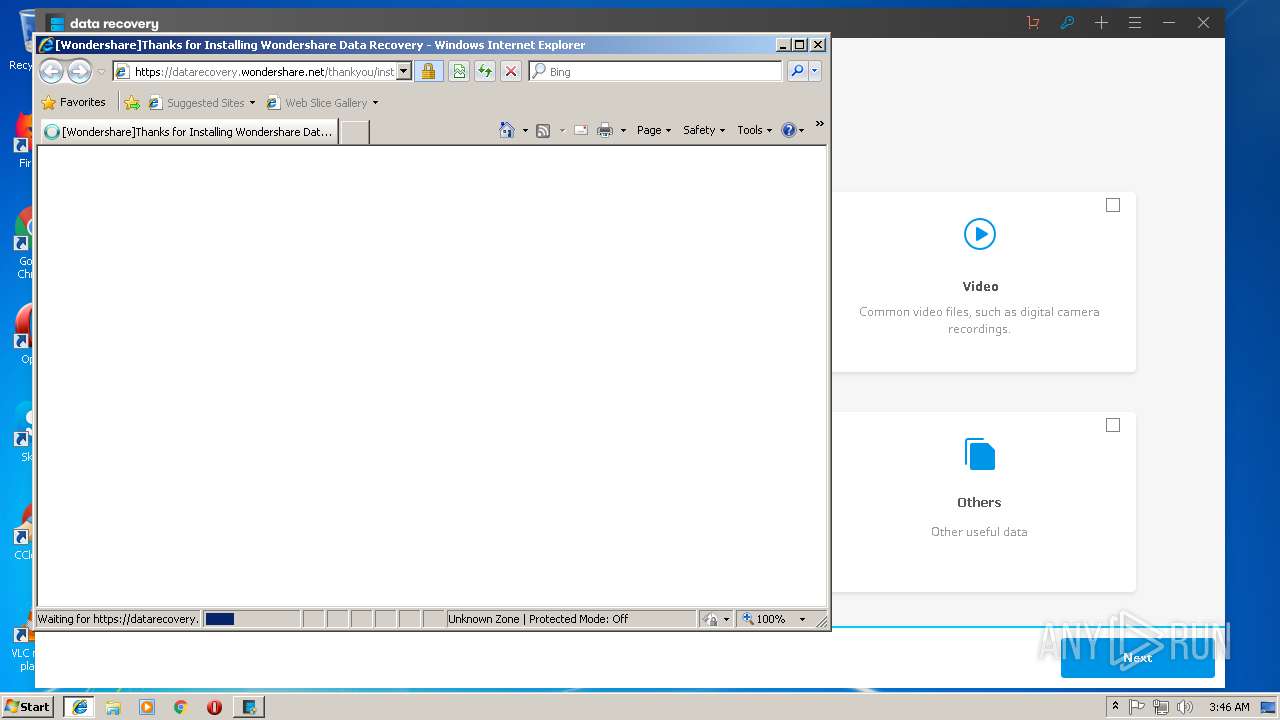Select the Wondershare Thanks for Installing tab
The image size is (1280, 720).
pos(189,131)
